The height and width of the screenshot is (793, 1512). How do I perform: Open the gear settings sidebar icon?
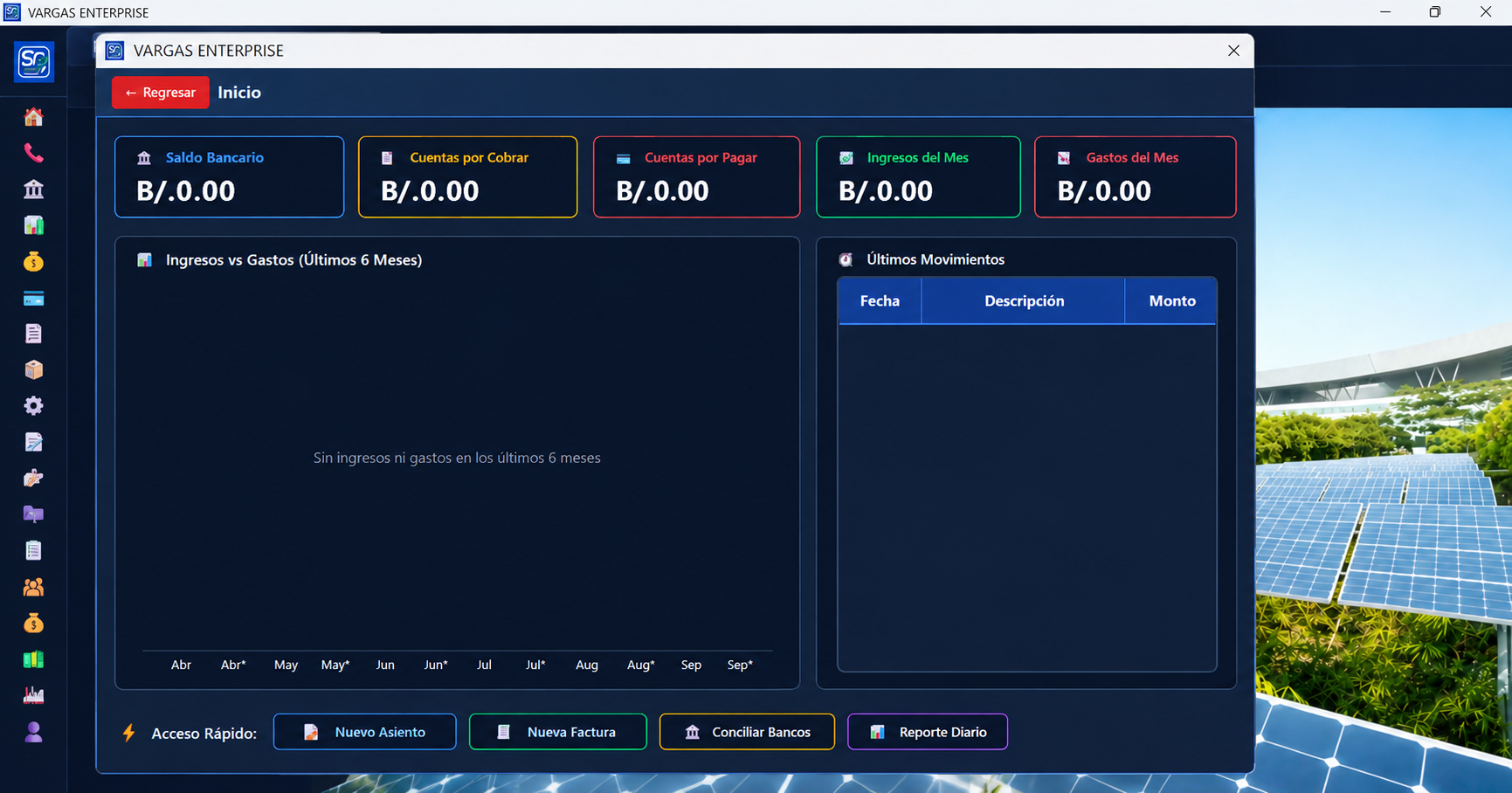pos(33,406)
